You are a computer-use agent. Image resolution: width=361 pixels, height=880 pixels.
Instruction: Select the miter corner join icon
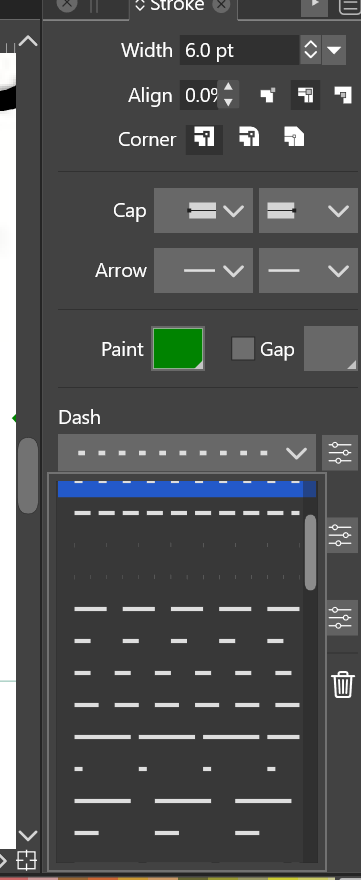(204, 139)
